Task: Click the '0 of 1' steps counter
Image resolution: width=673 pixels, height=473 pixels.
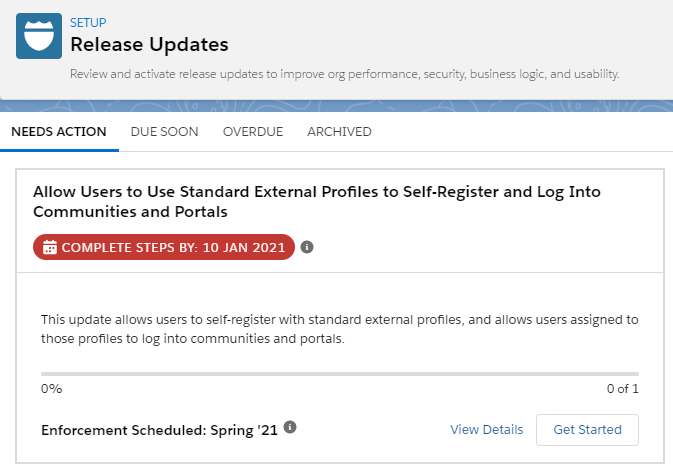Action: click(621, 389)
